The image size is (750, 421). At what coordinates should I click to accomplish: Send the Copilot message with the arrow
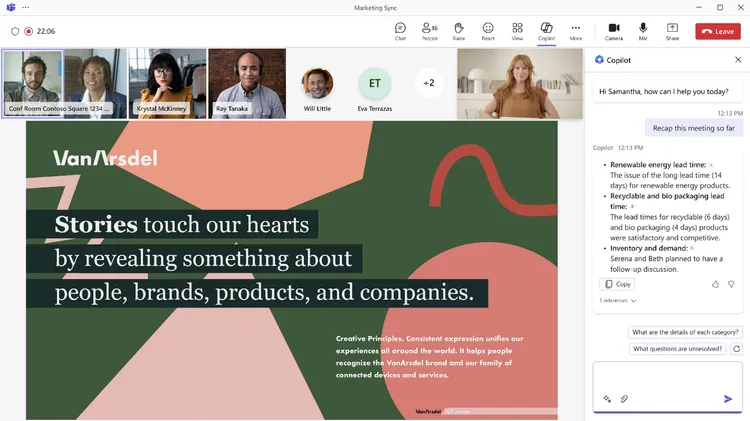pyautogui.click(x=728, y=399)
